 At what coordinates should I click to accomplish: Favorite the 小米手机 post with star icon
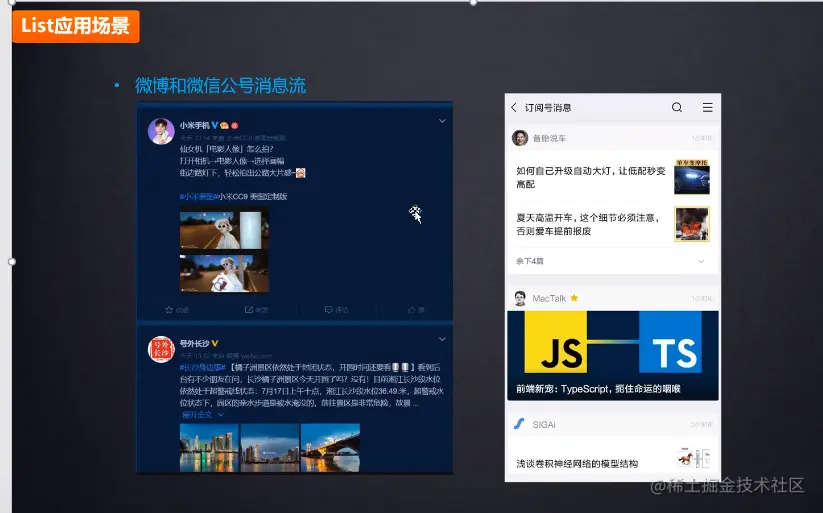click(176, 310)
